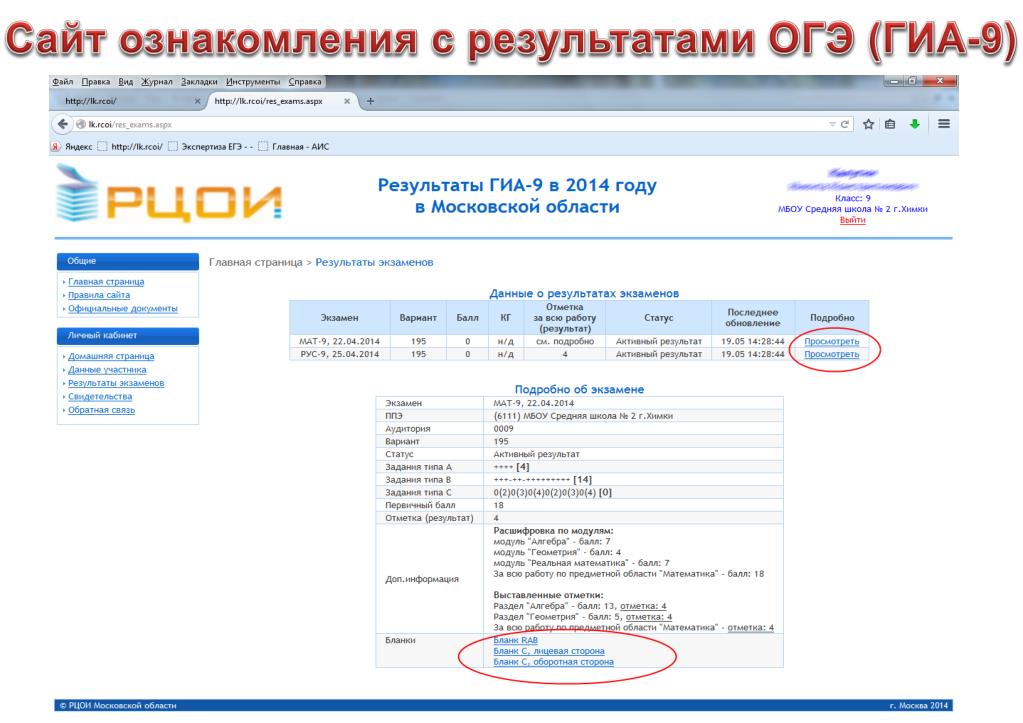The height and width of the screenshot is (723, 1023).
Task: Open the Главная страница sidebar link
Action: (106, 282)
